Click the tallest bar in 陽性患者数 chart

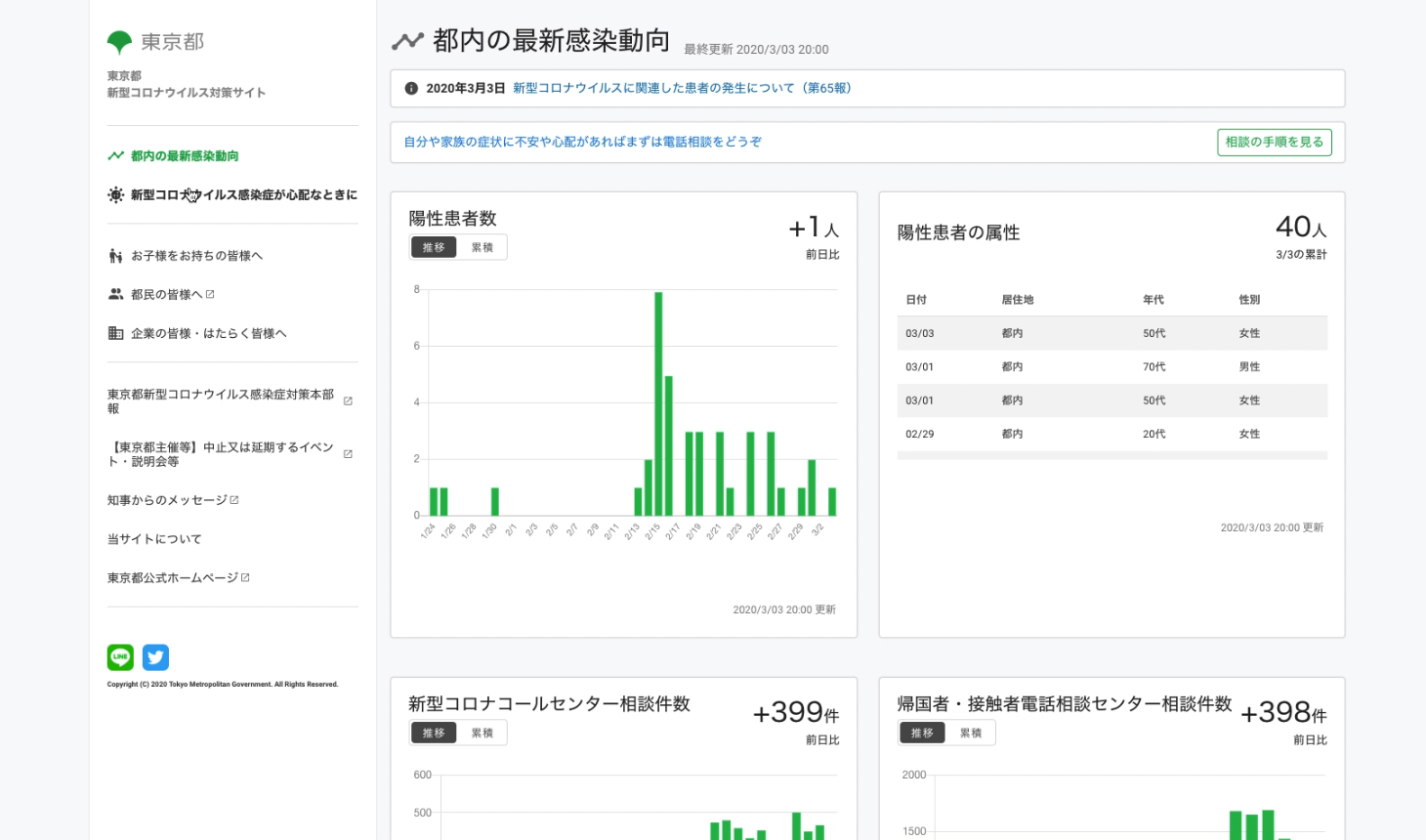pos(658,403)
